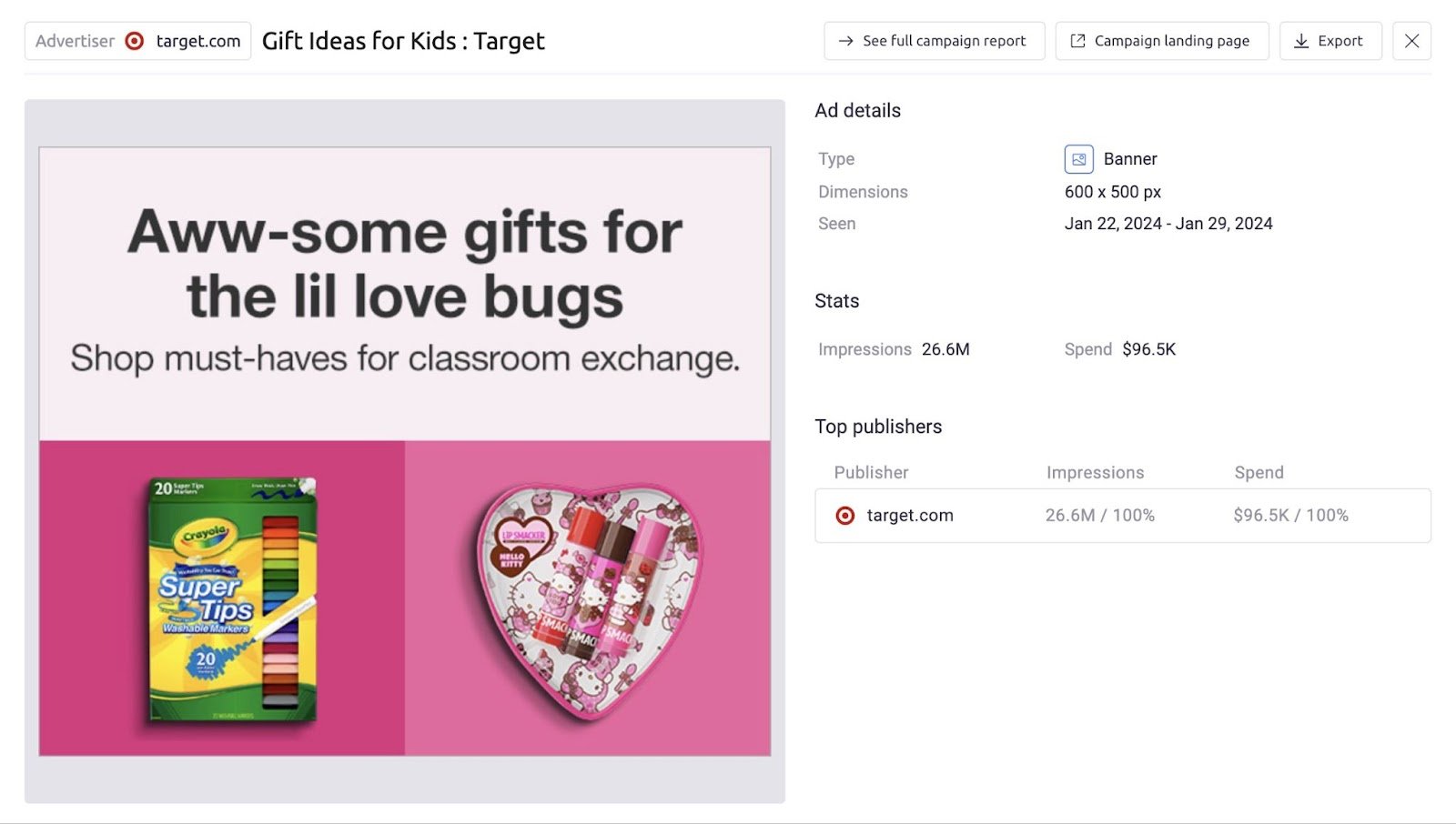Click the Publisher column header
The width and height of the screenshot is (1456, 824).
(x=871, y=472)
